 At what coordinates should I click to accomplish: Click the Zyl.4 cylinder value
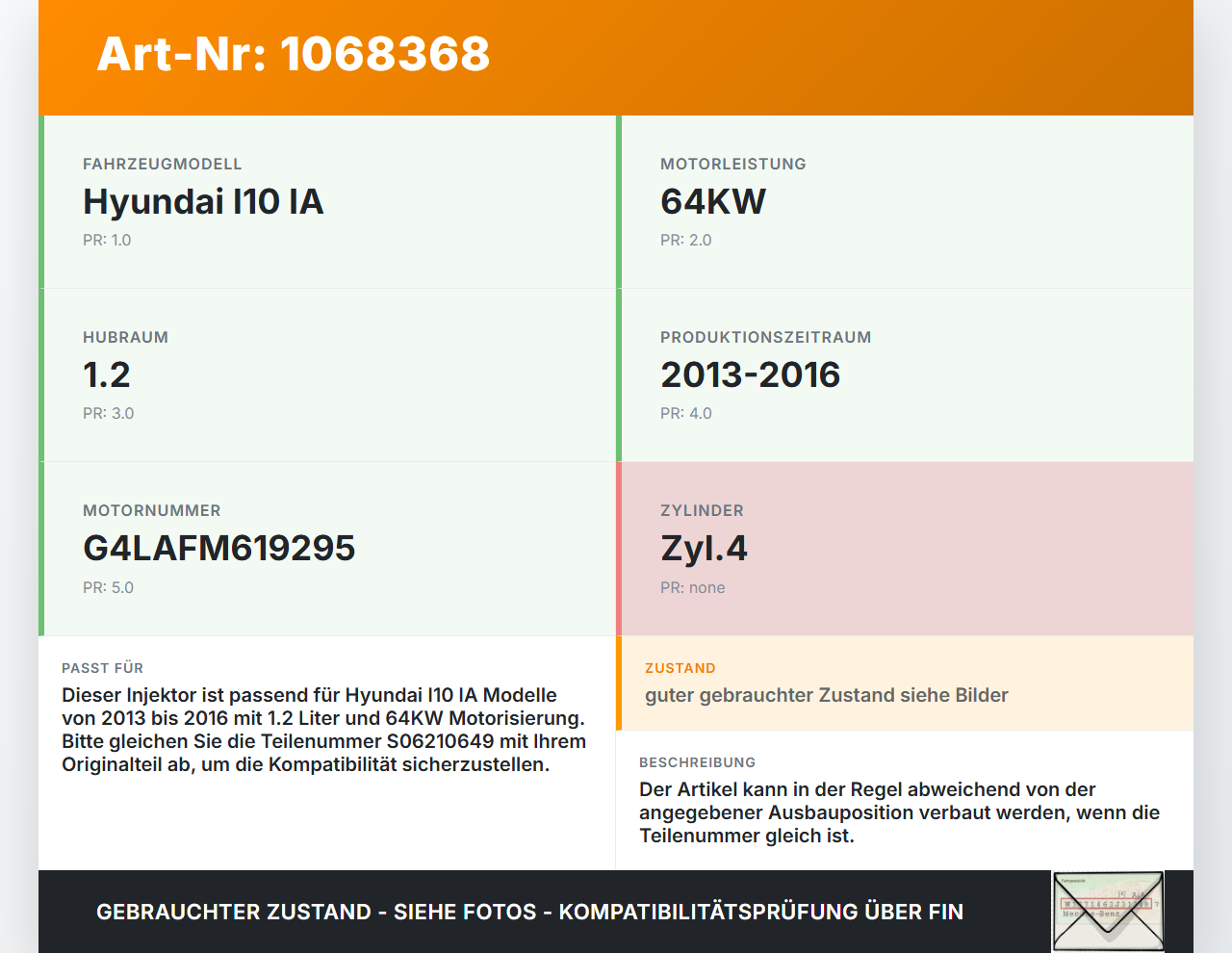coord(704,548)
